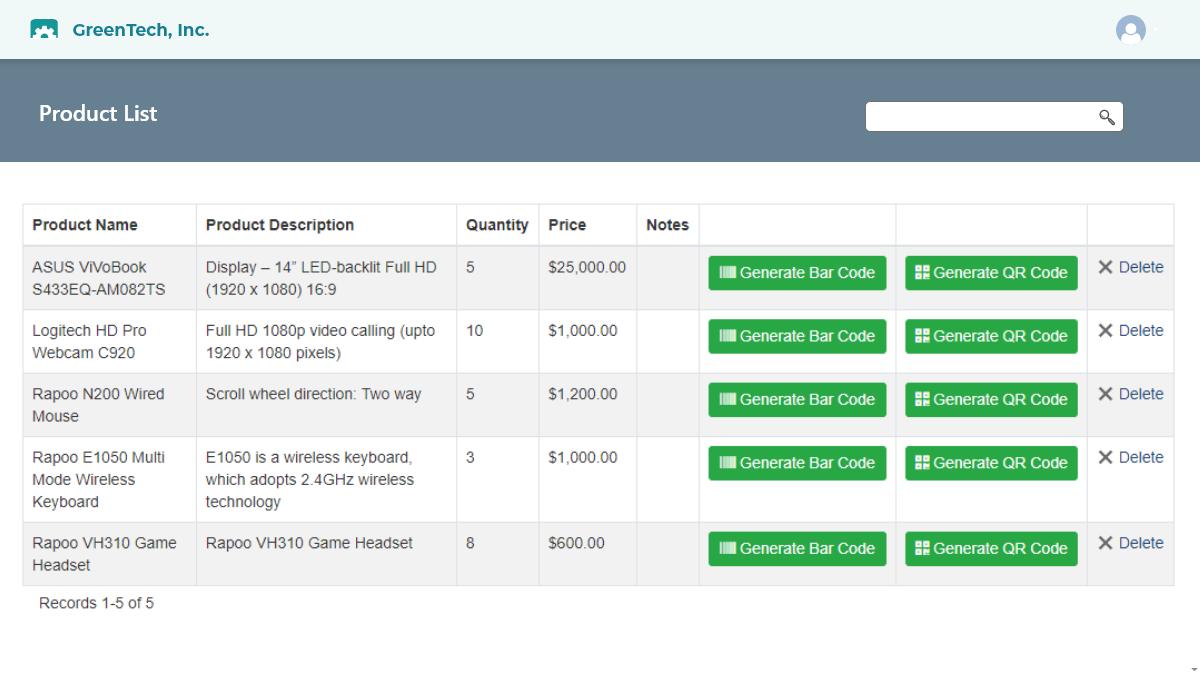Select Rapoo E1050 Multi Mode Wireless Keyboard cell
This screenshot has height=675, width=1200.
pos(110,479)
